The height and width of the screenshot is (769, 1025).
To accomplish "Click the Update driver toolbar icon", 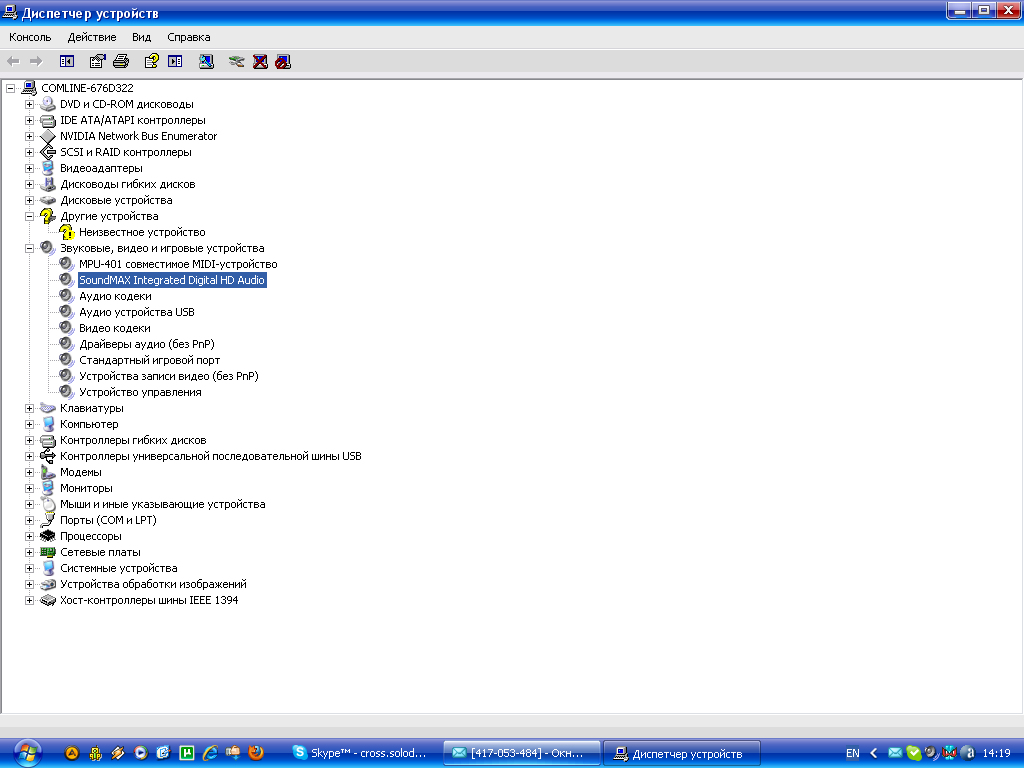I will tap(237, 61).
